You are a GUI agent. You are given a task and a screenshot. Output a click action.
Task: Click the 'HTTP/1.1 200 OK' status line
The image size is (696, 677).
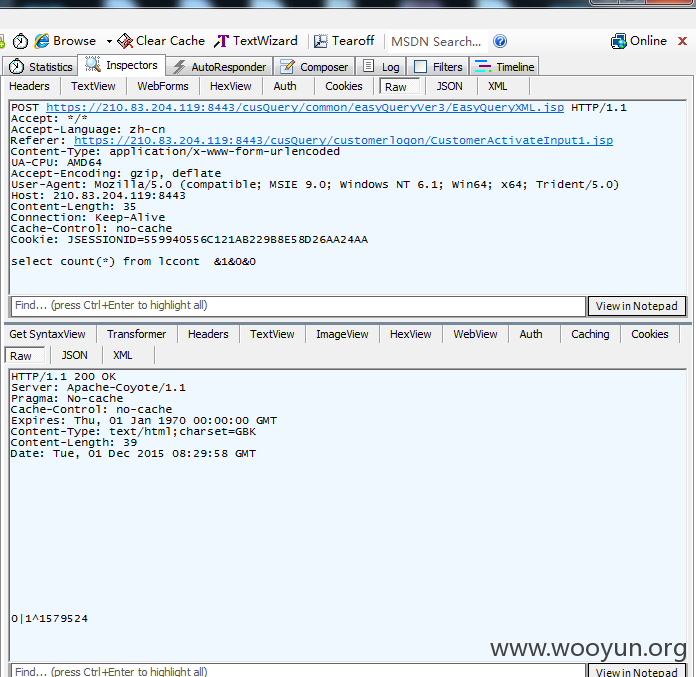[x=63, y=376]
